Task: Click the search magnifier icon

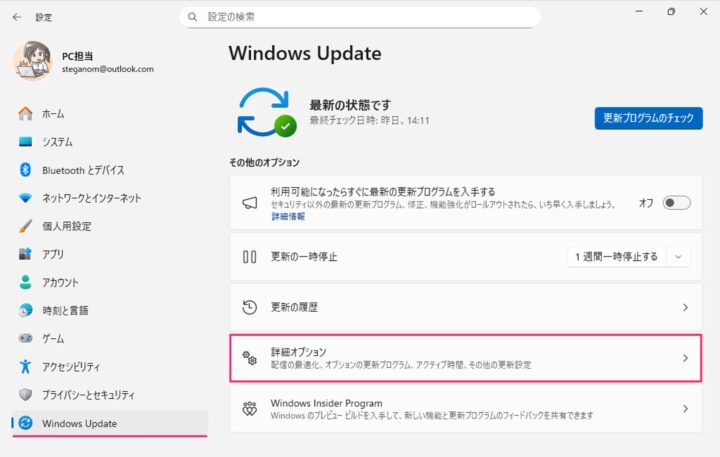Action: point(195,17)
